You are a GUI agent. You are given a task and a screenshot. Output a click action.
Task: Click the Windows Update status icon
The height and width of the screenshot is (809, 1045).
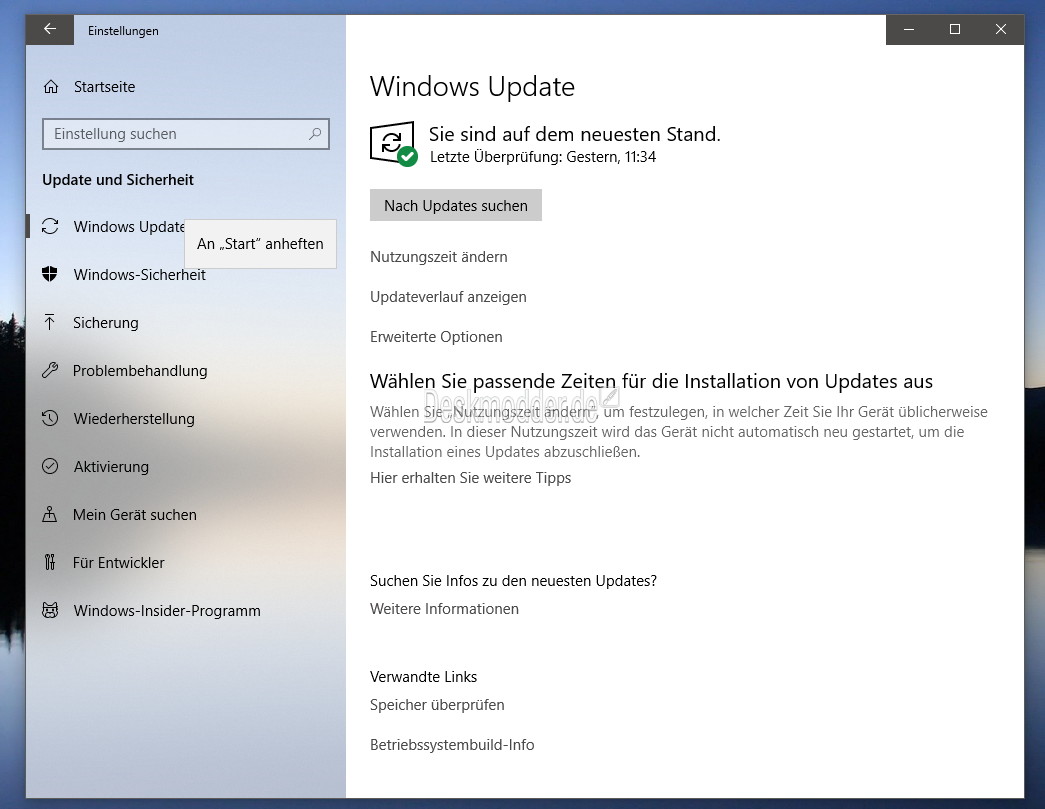pos(393,143)
